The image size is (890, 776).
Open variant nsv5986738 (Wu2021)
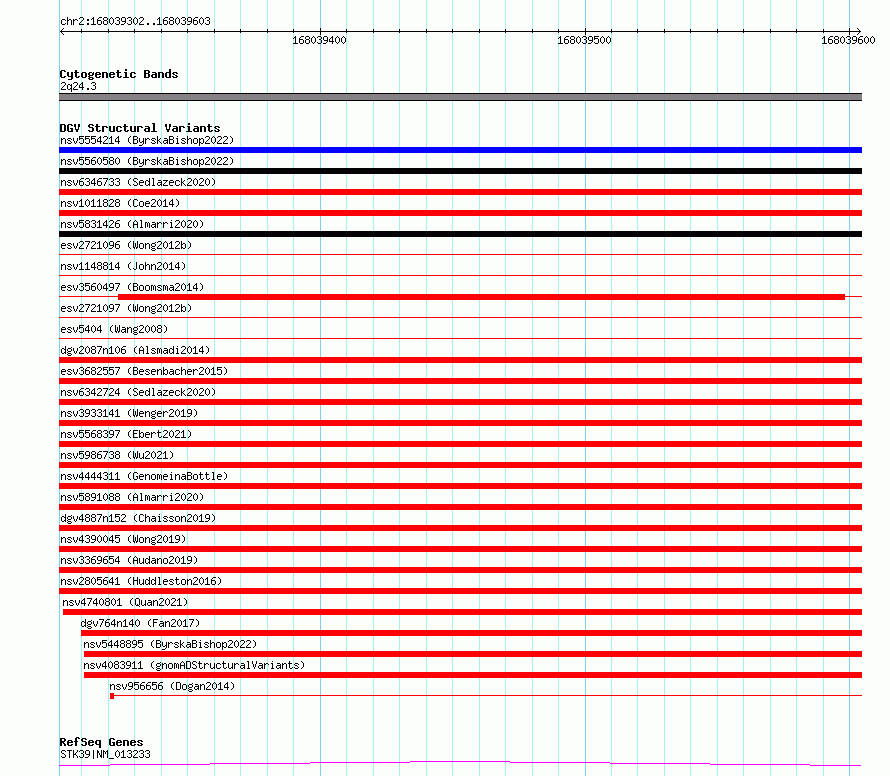click(117, 455)
